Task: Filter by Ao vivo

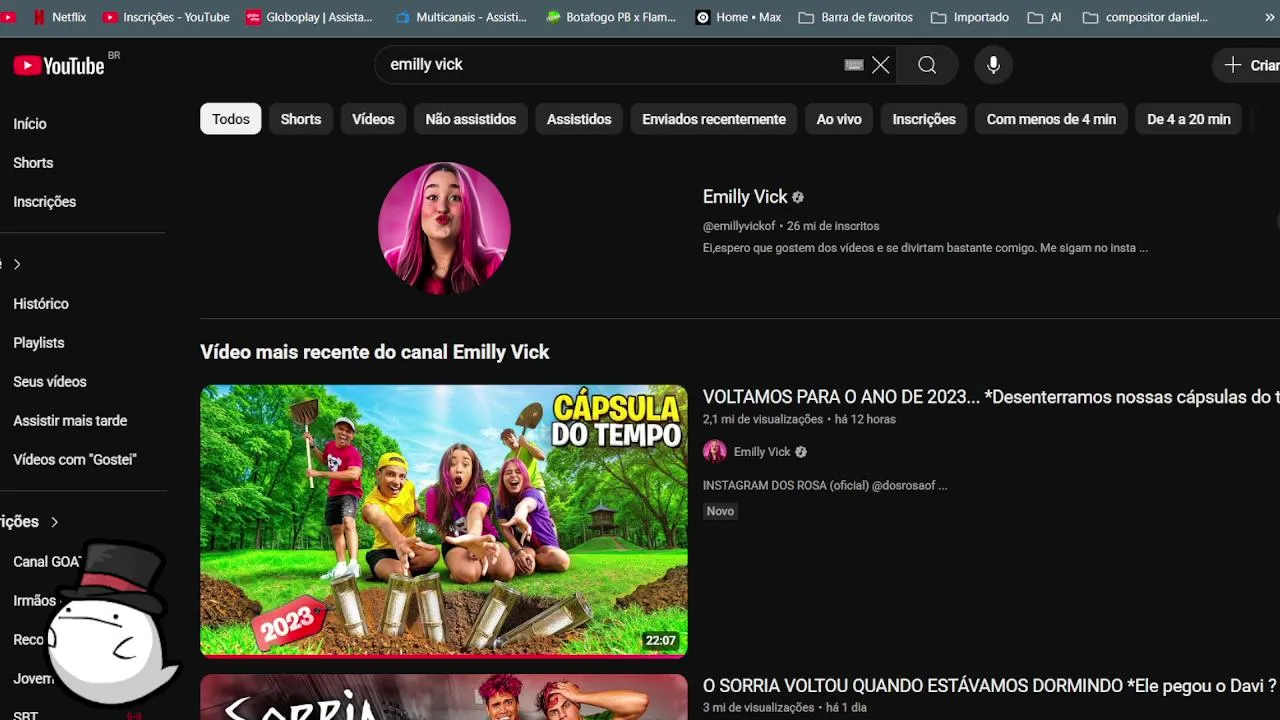Action: click(839, 119)
